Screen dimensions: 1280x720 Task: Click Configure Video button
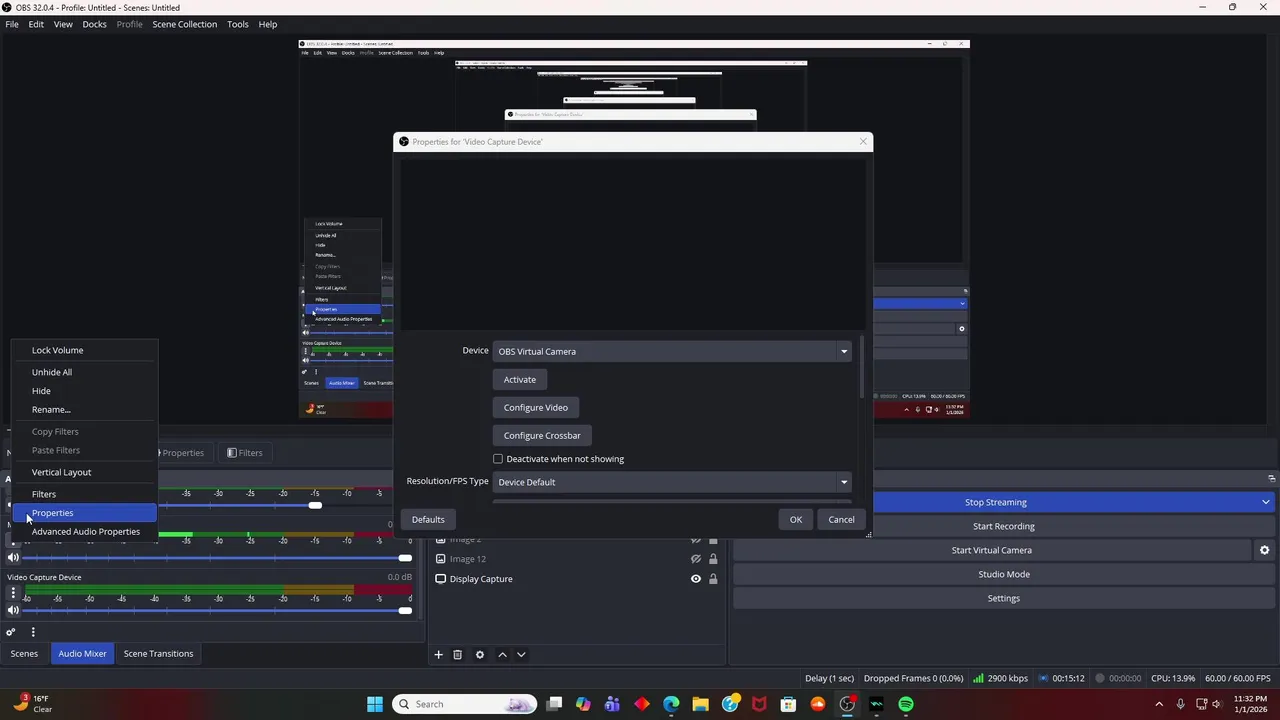[x=536, y=408]
